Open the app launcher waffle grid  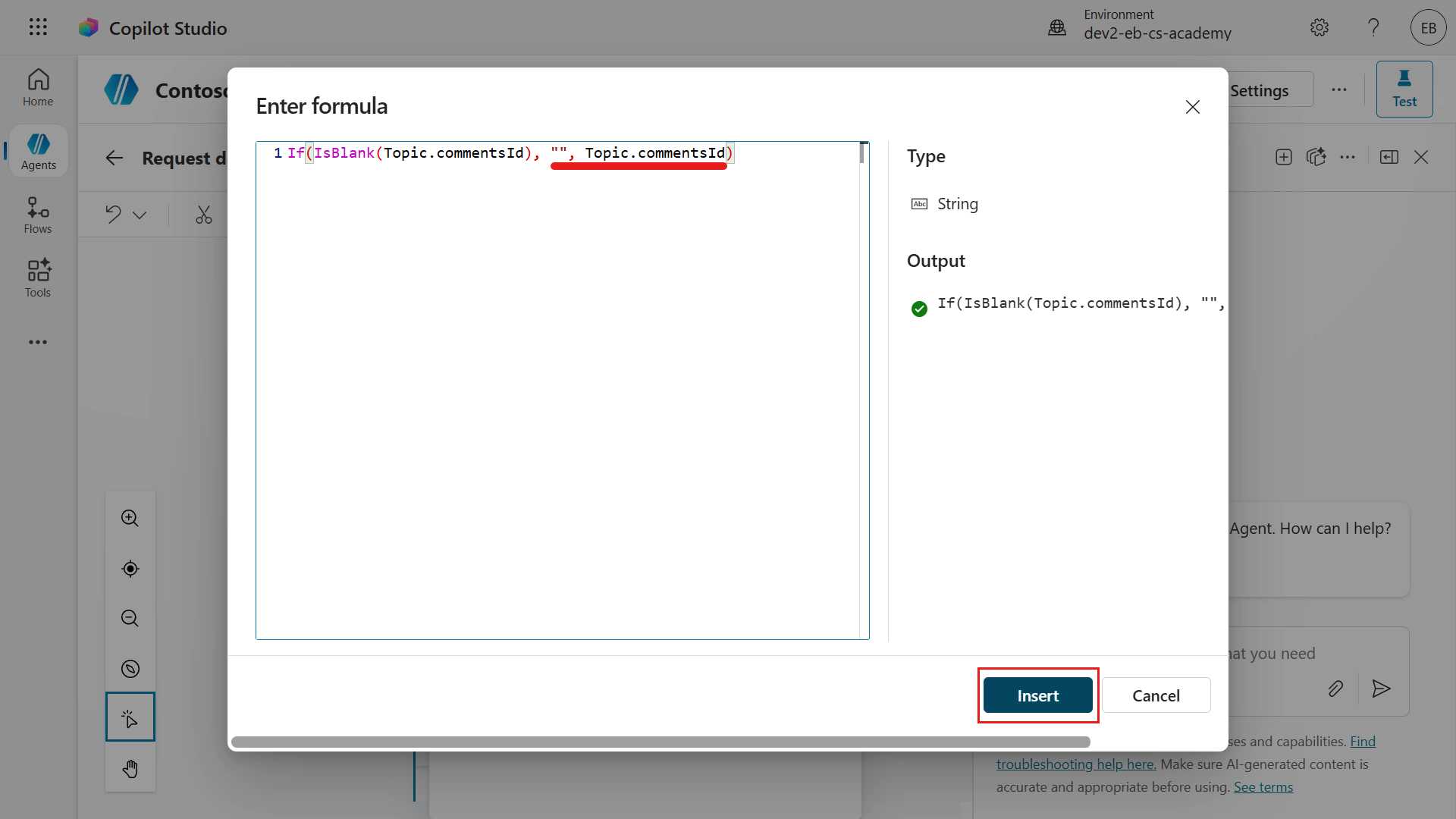click(x=38, y=28)
